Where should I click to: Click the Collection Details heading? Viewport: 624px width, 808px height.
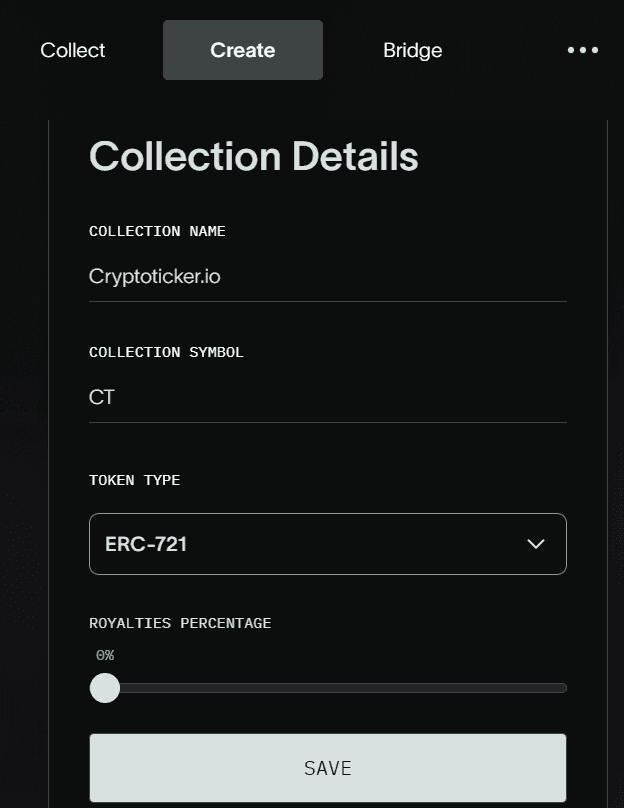coord(254,157)
